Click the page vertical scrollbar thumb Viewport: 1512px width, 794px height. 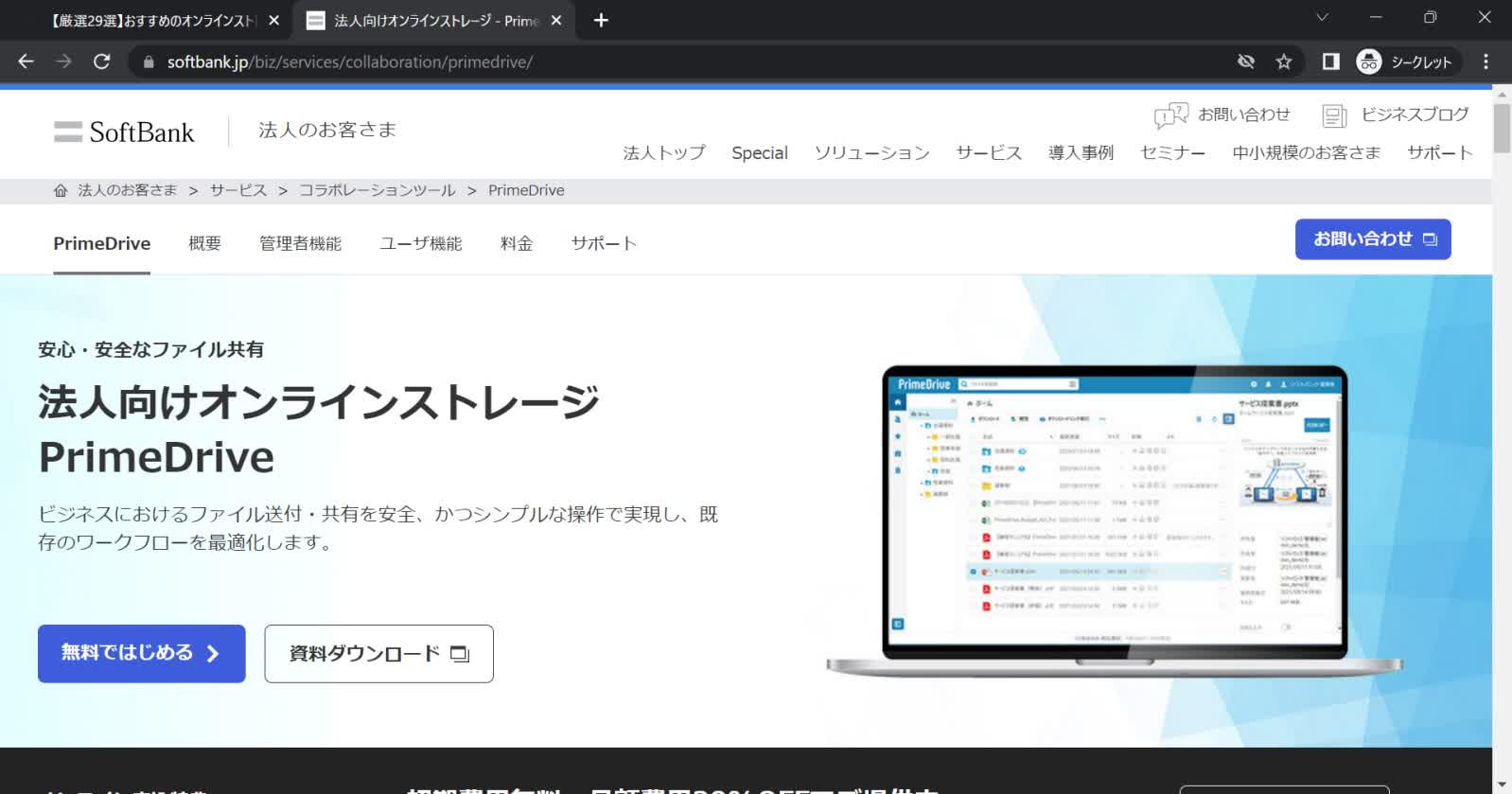[x=1502, y=128]
